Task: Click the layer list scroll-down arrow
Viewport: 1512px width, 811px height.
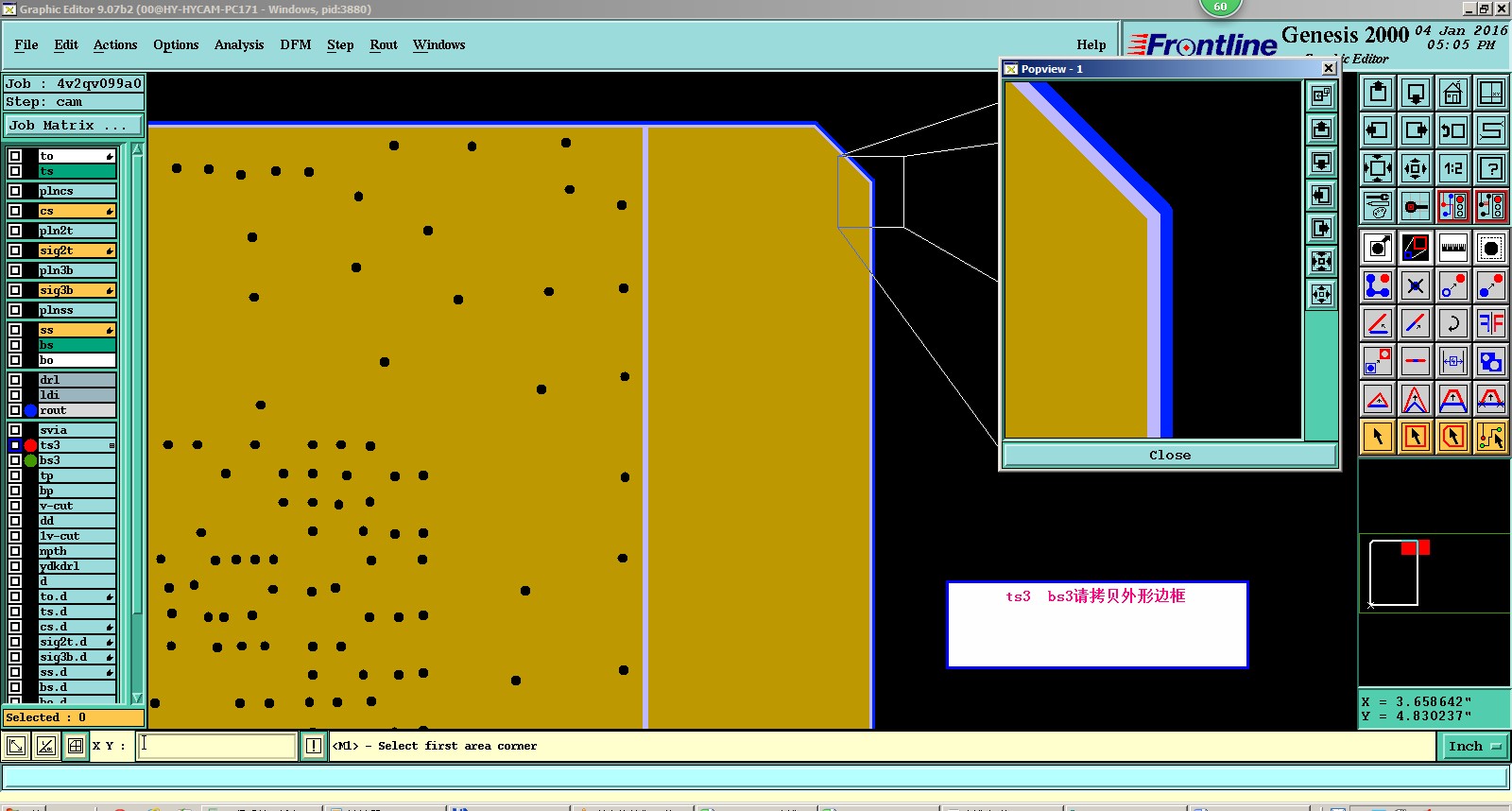Action: point(137,697)
